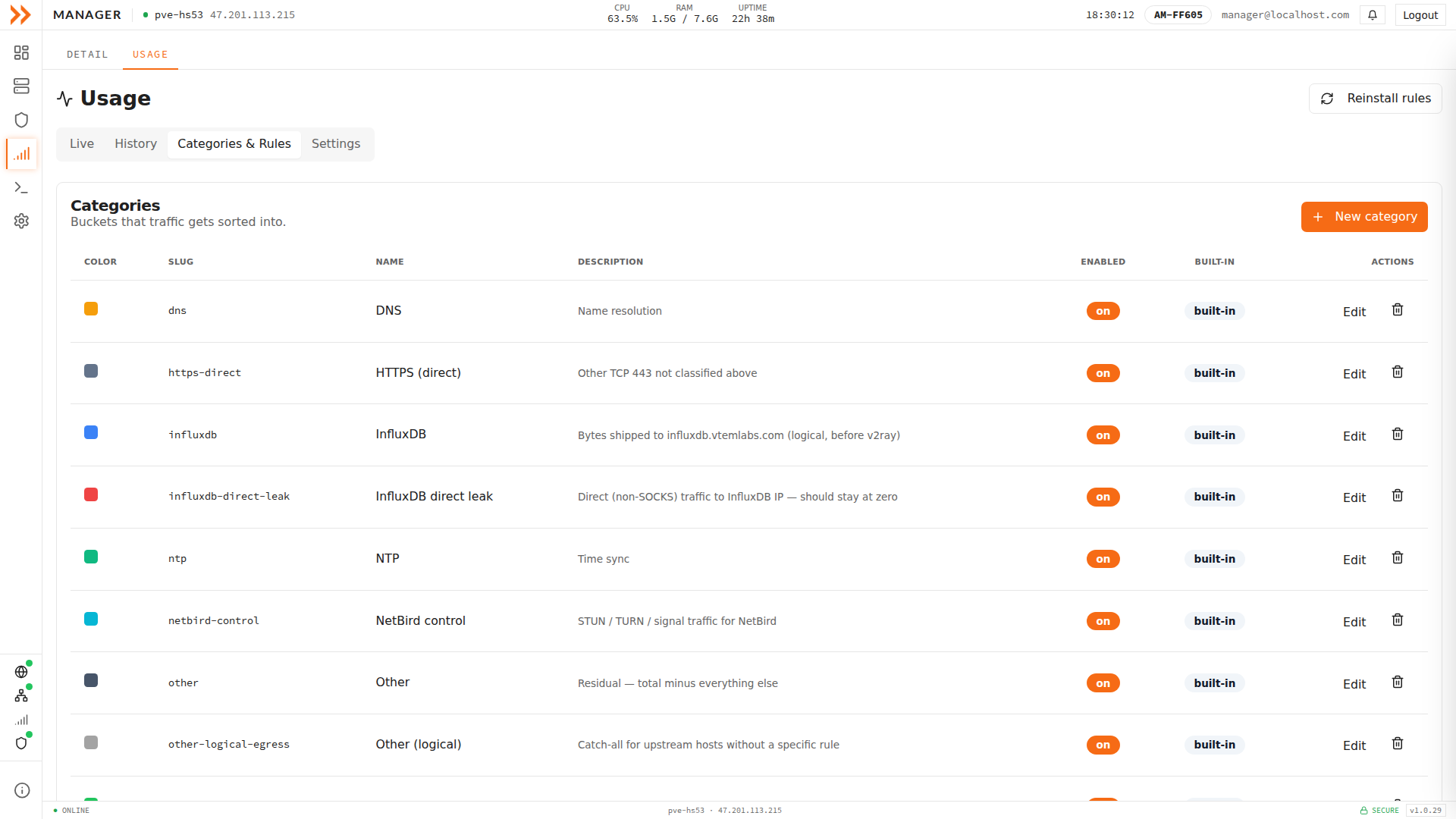Click the red influxdb-direct-leak color swatch
The width and height of the screenshot is (1456, 819).
pos(91,494)
